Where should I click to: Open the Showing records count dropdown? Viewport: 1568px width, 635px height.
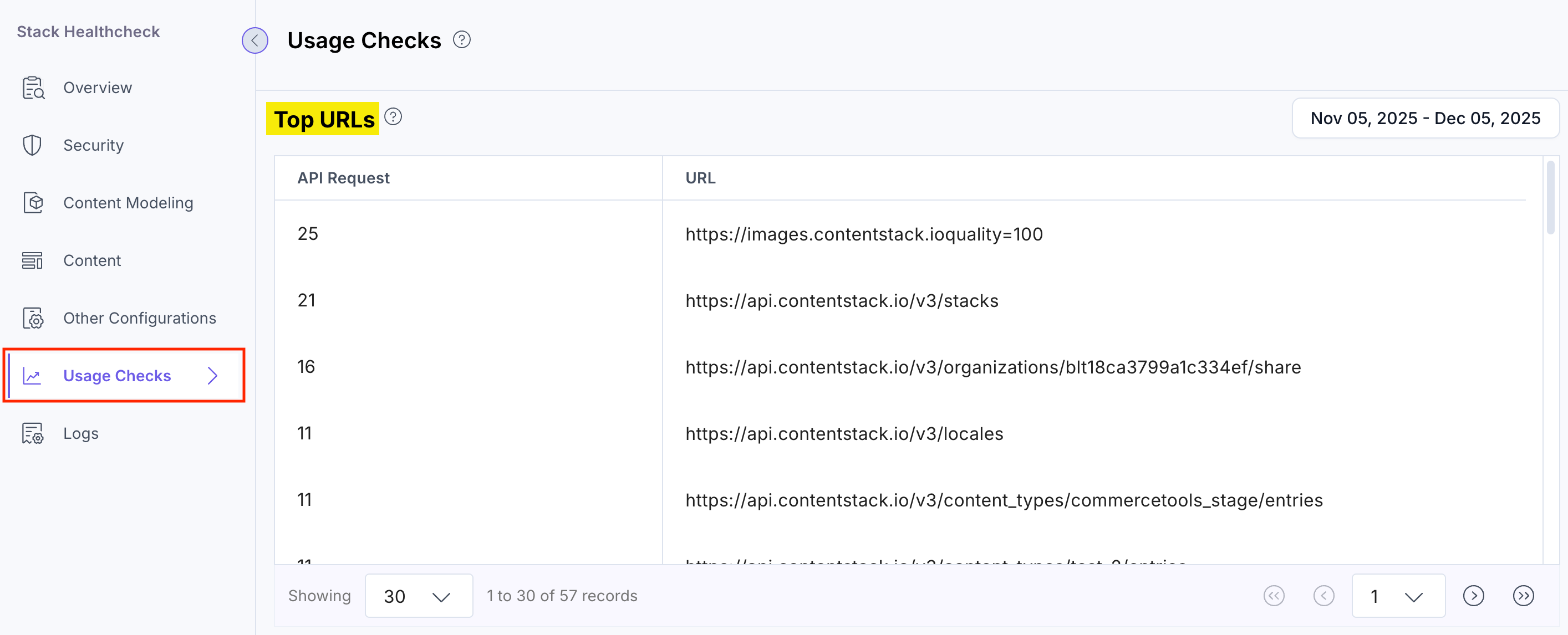pyautogui.click(x=419, y=596)
